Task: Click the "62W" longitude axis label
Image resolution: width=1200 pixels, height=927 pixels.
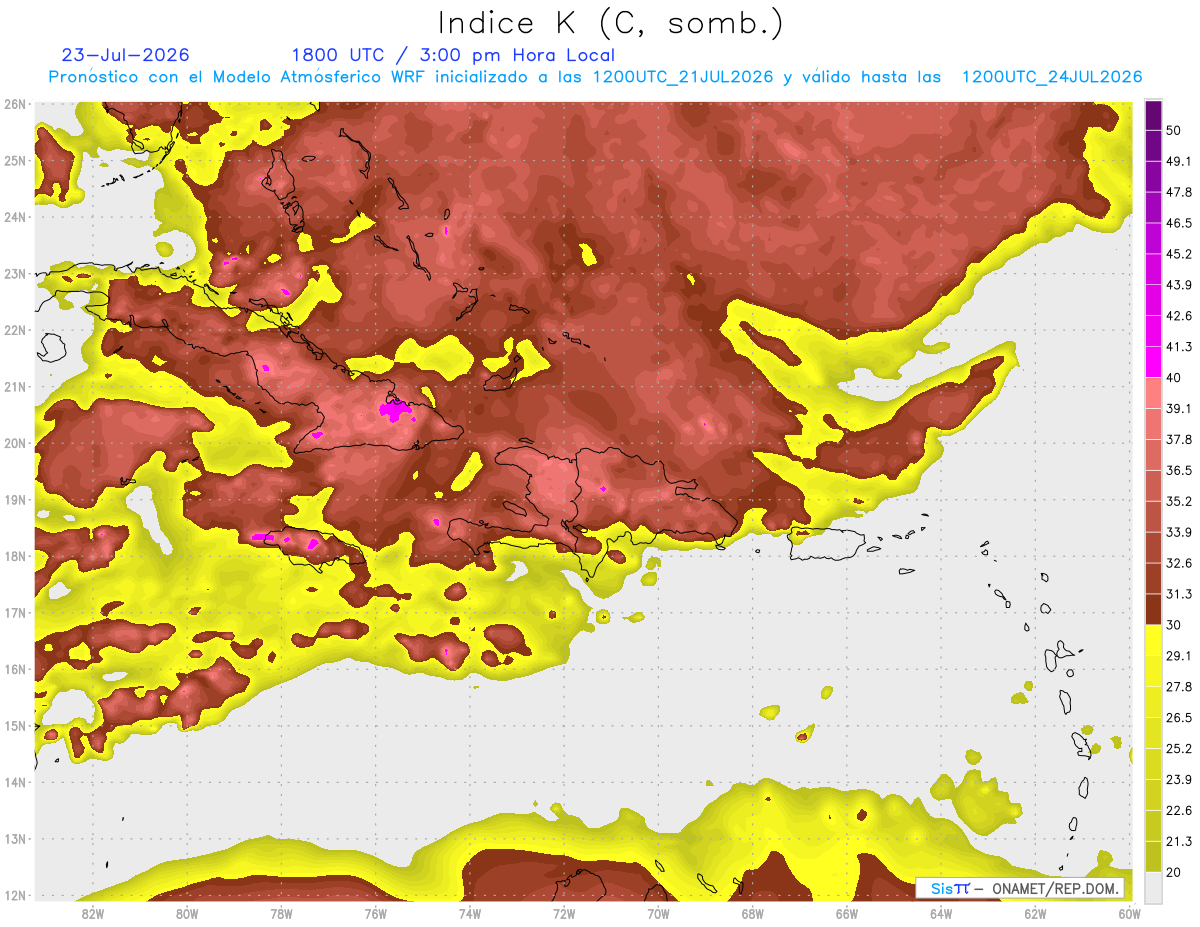Action: coord(1035,913)
